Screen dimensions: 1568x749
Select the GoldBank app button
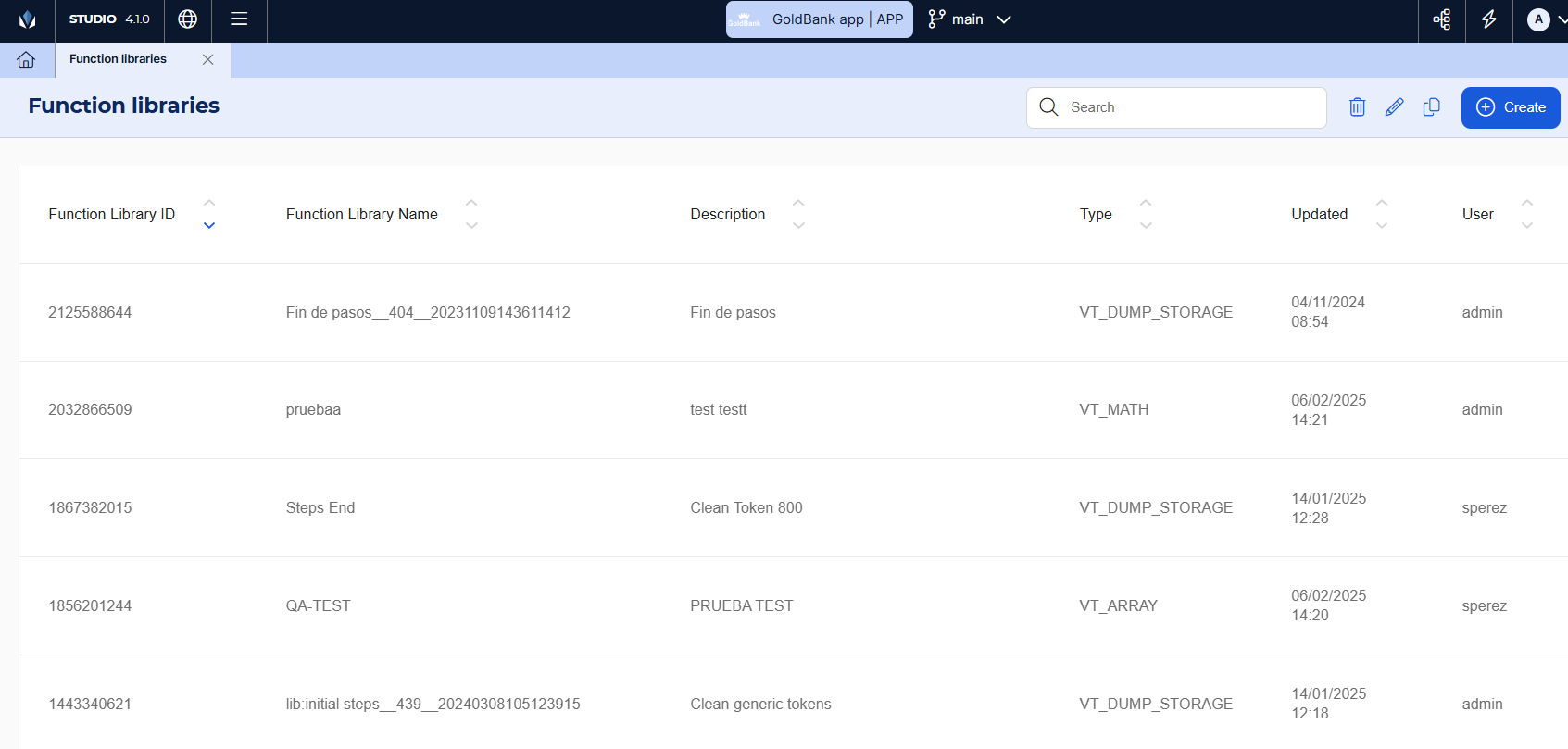819,19
